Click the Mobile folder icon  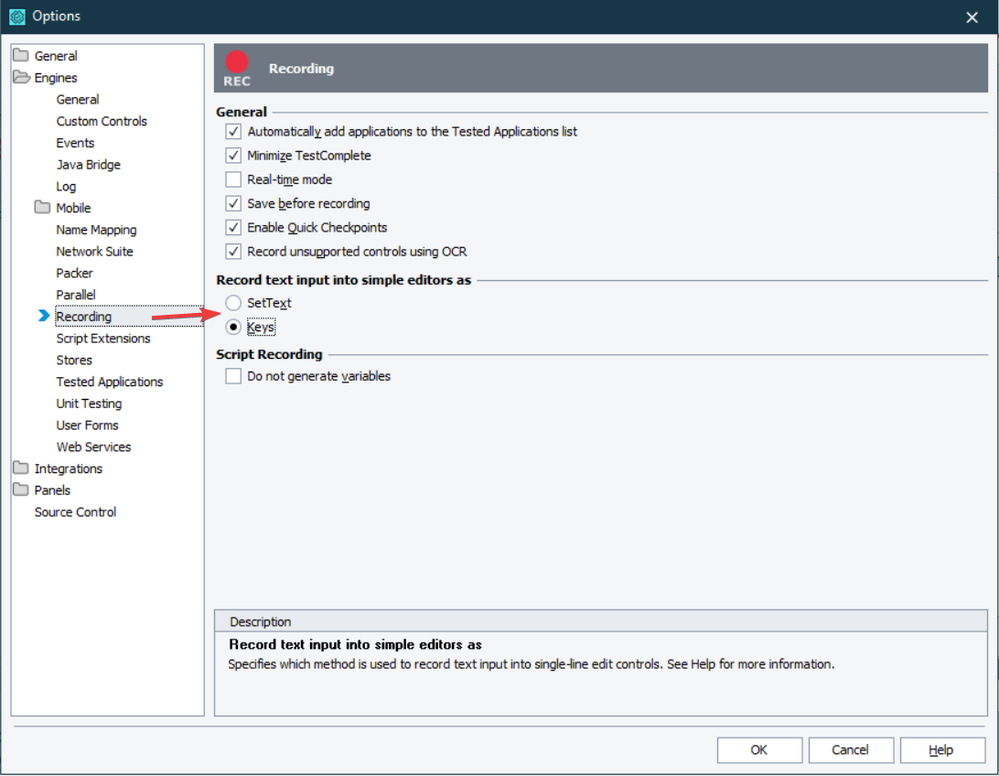pyautogui.click(x=42, y=207)
